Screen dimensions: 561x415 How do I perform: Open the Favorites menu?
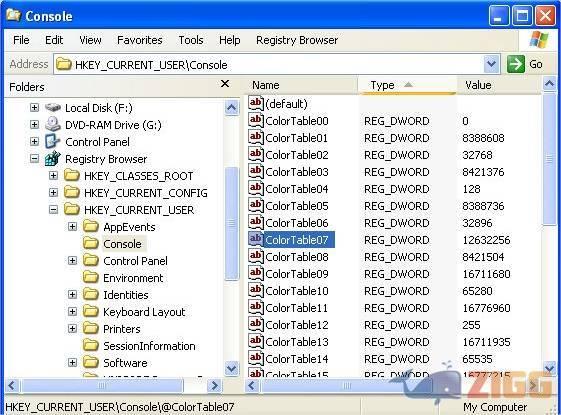(x=140, y=40)
